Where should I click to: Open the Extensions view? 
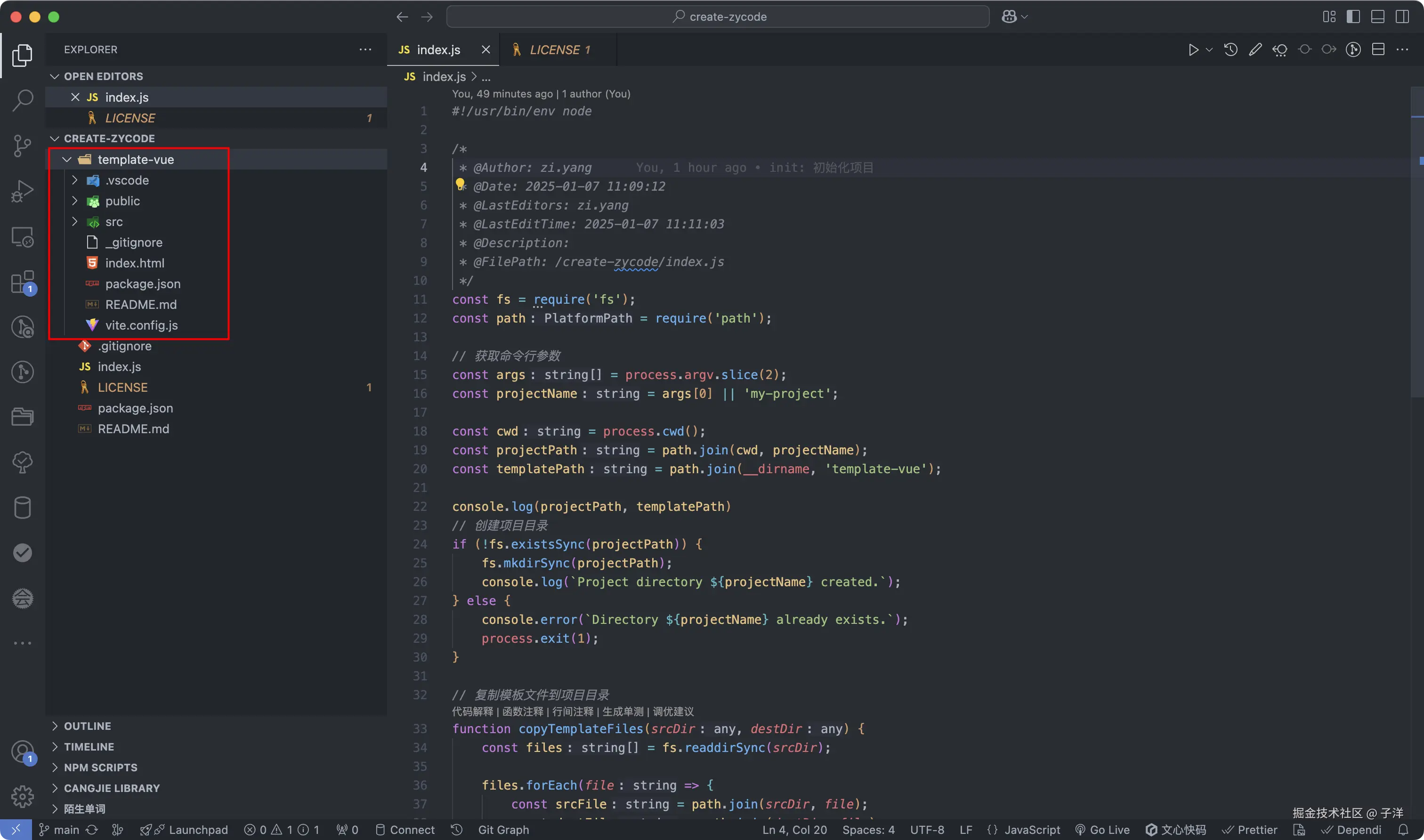click(x=23, y=281)
